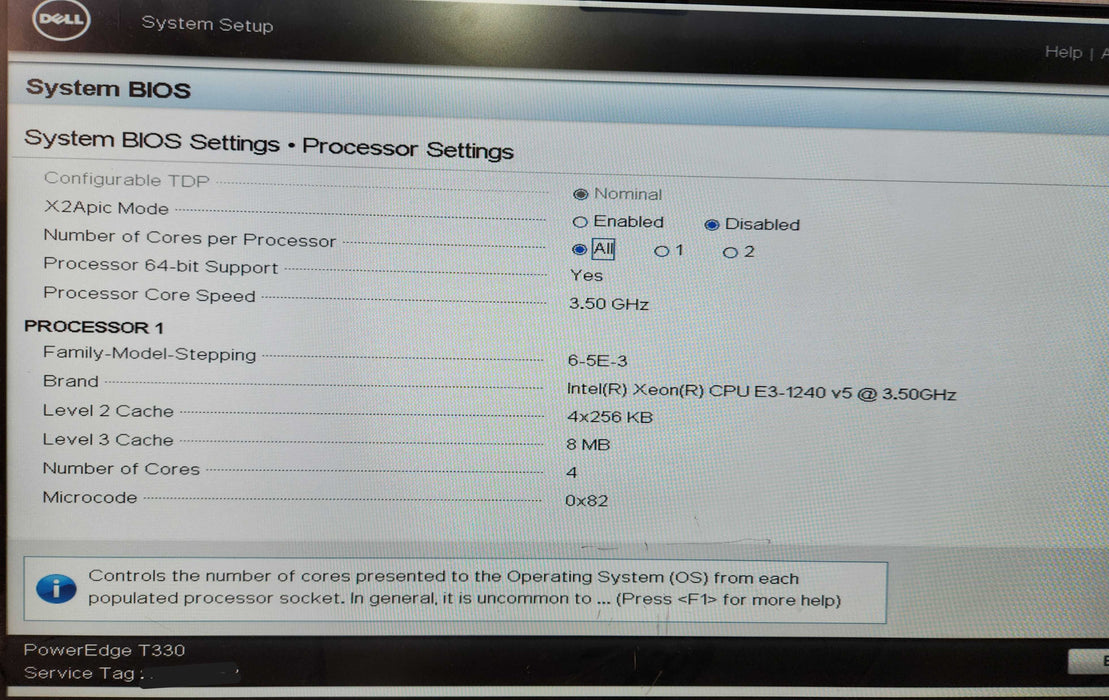Screen dimensions: 1109x700
Task: Select the Level 2 Cache label
Action: (x=108, y=411)
